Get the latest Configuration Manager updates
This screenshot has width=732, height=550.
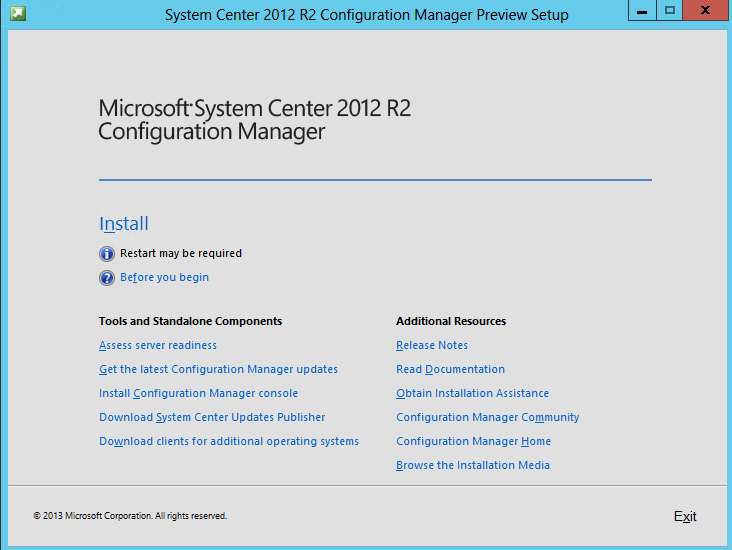tap(218, 369)
